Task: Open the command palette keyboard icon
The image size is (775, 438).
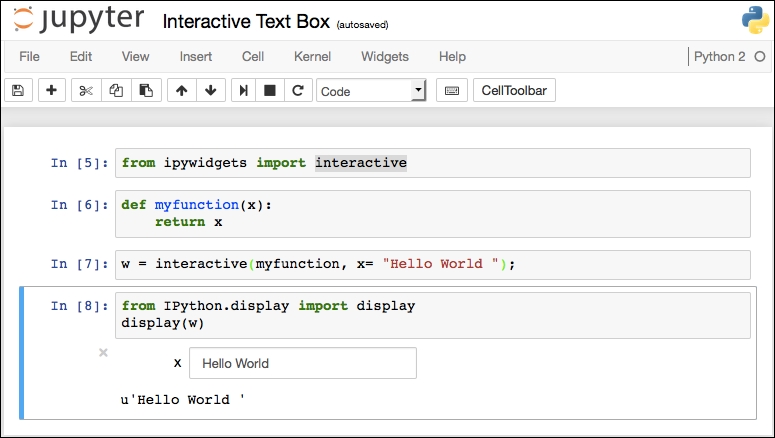Action: pyautogui.click(x=452, y=90)
